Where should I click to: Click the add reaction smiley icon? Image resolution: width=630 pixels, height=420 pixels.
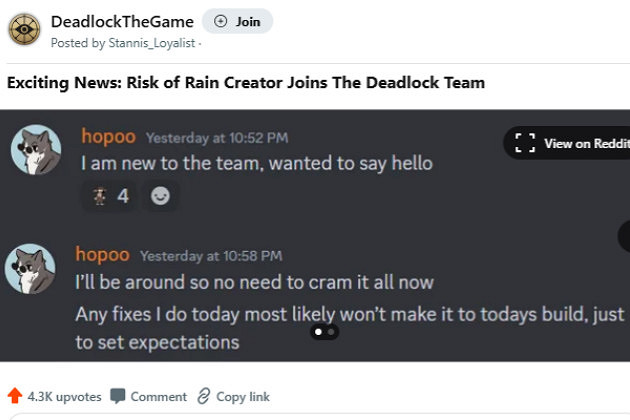[160, 196]
